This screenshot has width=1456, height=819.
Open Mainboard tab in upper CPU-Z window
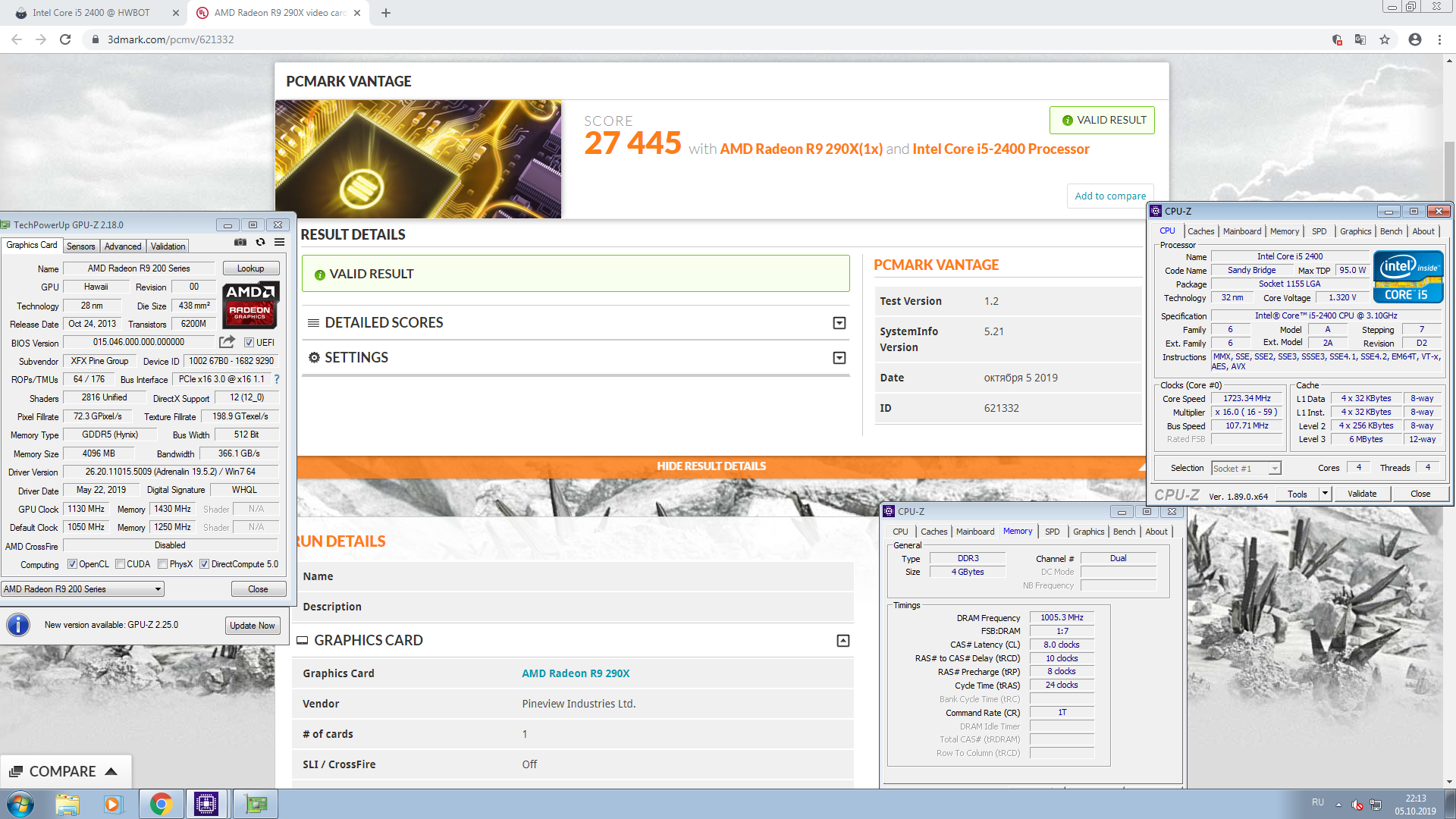pyautogui.click(x=1242, y=231)
